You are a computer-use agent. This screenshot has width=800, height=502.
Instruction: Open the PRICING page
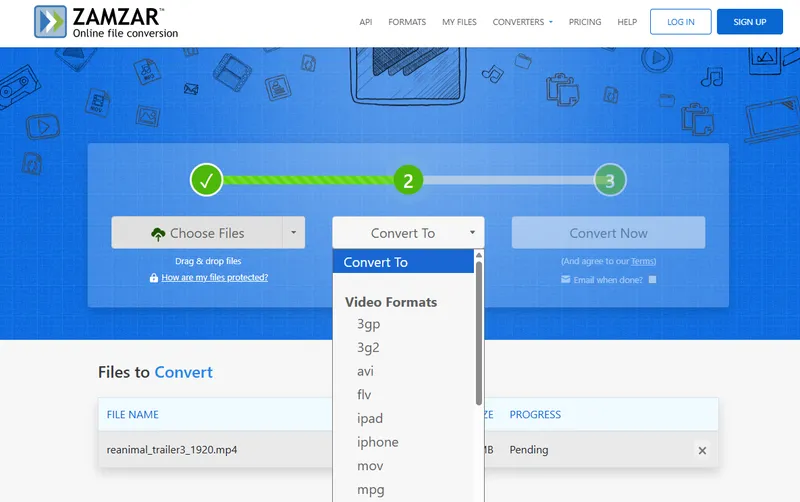click(x=585, y=22)
